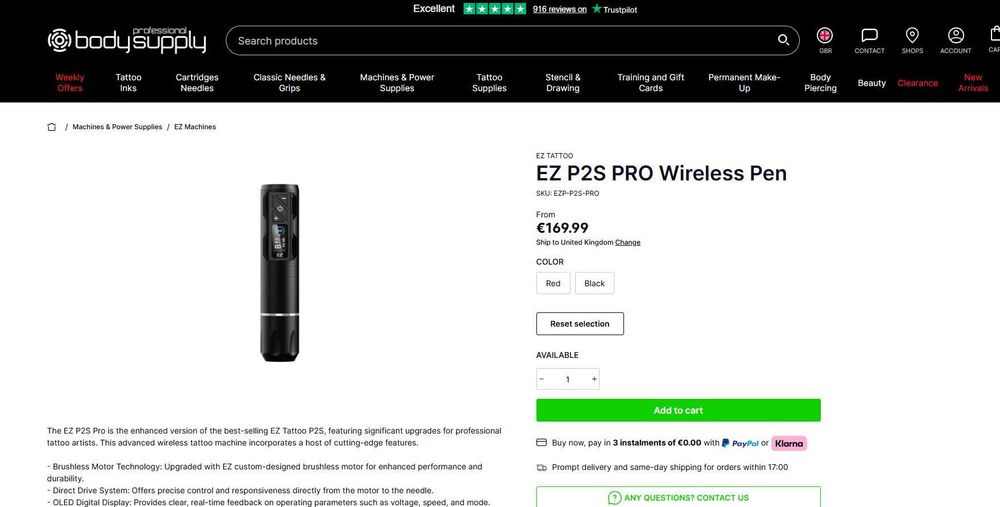
Task: Open the Permanent Make-Up menu
Action: point(744,83)
